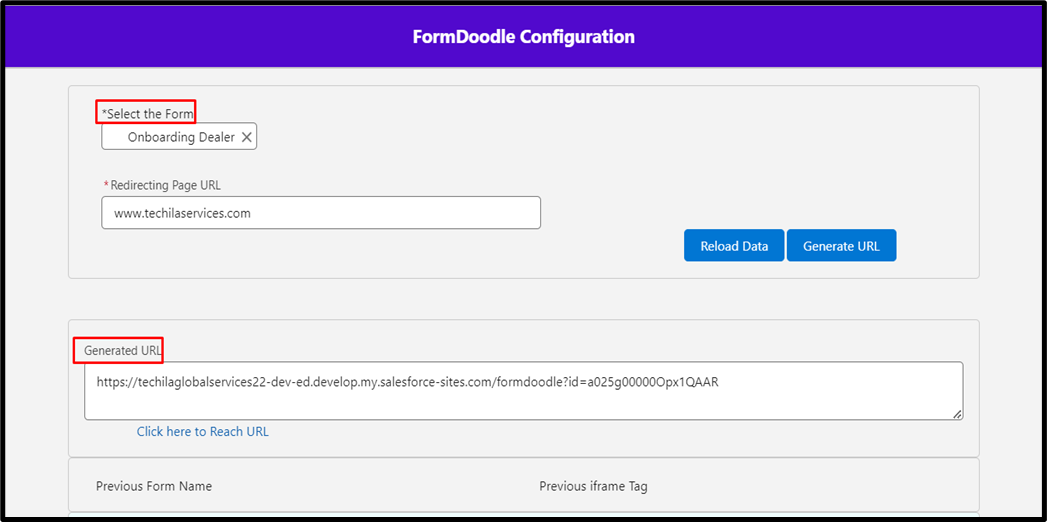Focus the Redirecting Page URL input
This screenshot has width=1047, height=522.
tap(320, 213)
